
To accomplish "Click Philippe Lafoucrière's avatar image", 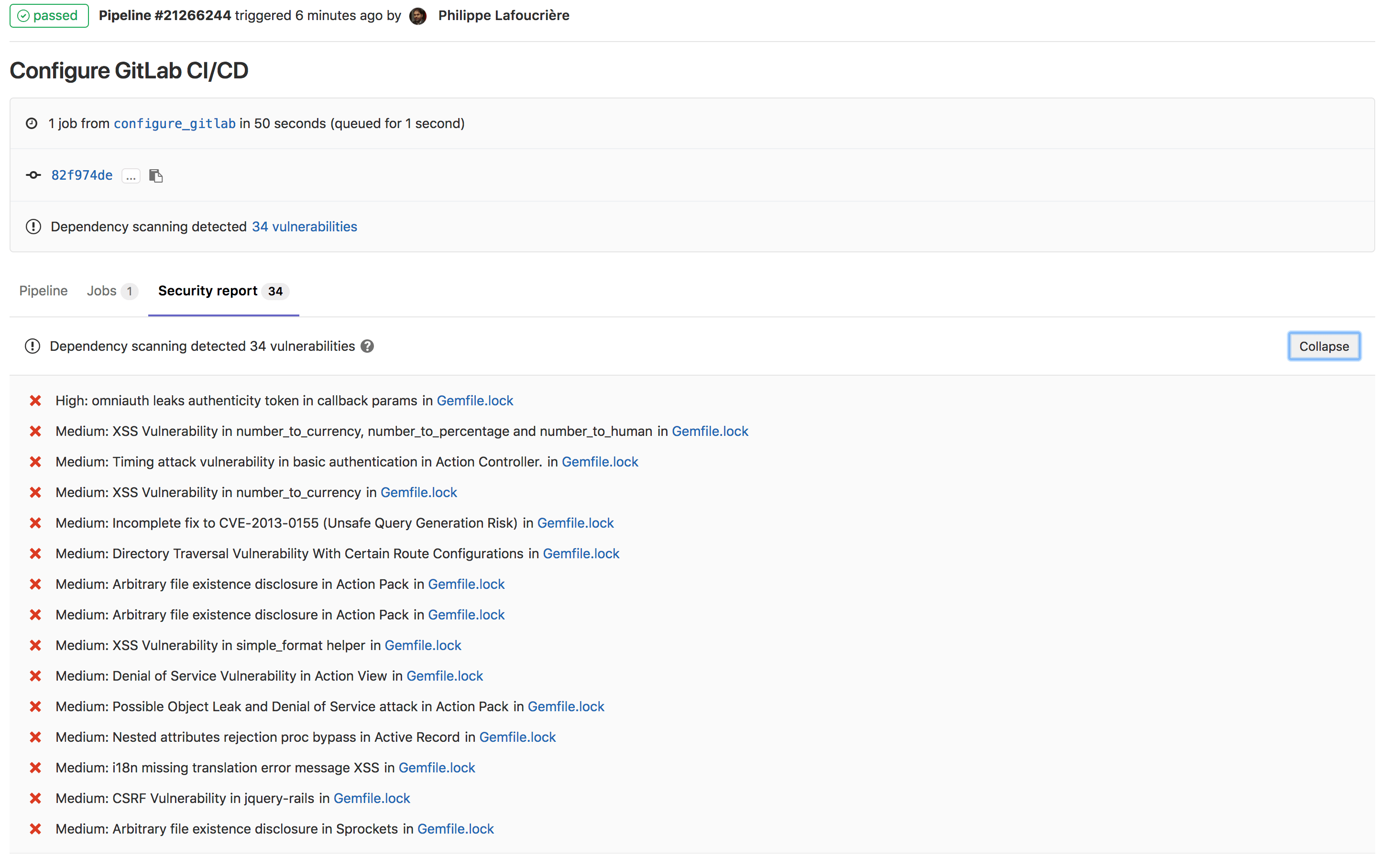I will 418,16.
